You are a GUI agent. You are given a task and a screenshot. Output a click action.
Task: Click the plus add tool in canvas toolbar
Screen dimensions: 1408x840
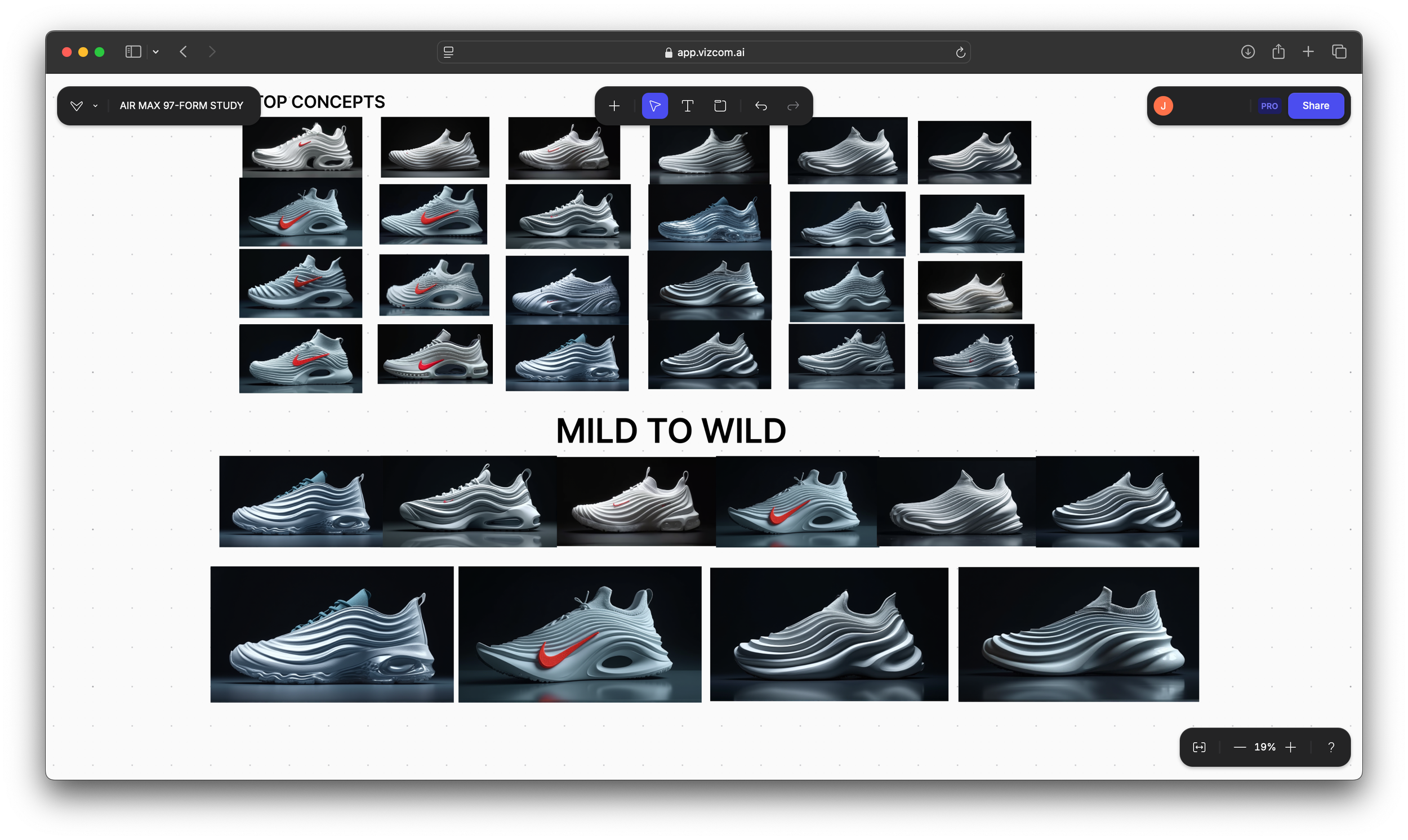pyautogui.click(x=614, y=106)
